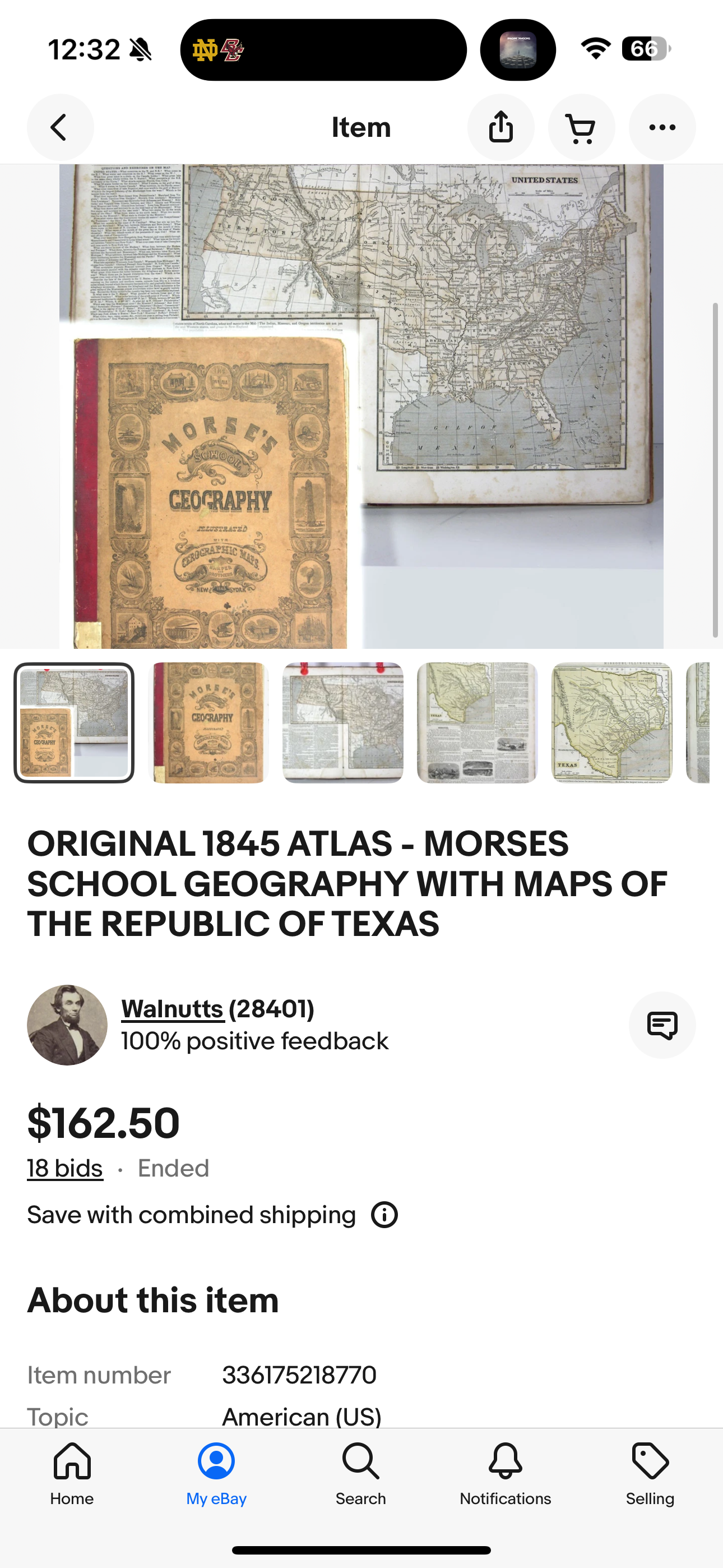The height and width of the screenshot is (1568, 723).
Task: Open Walnutts seller profile link
Action: pos(172,1009)
